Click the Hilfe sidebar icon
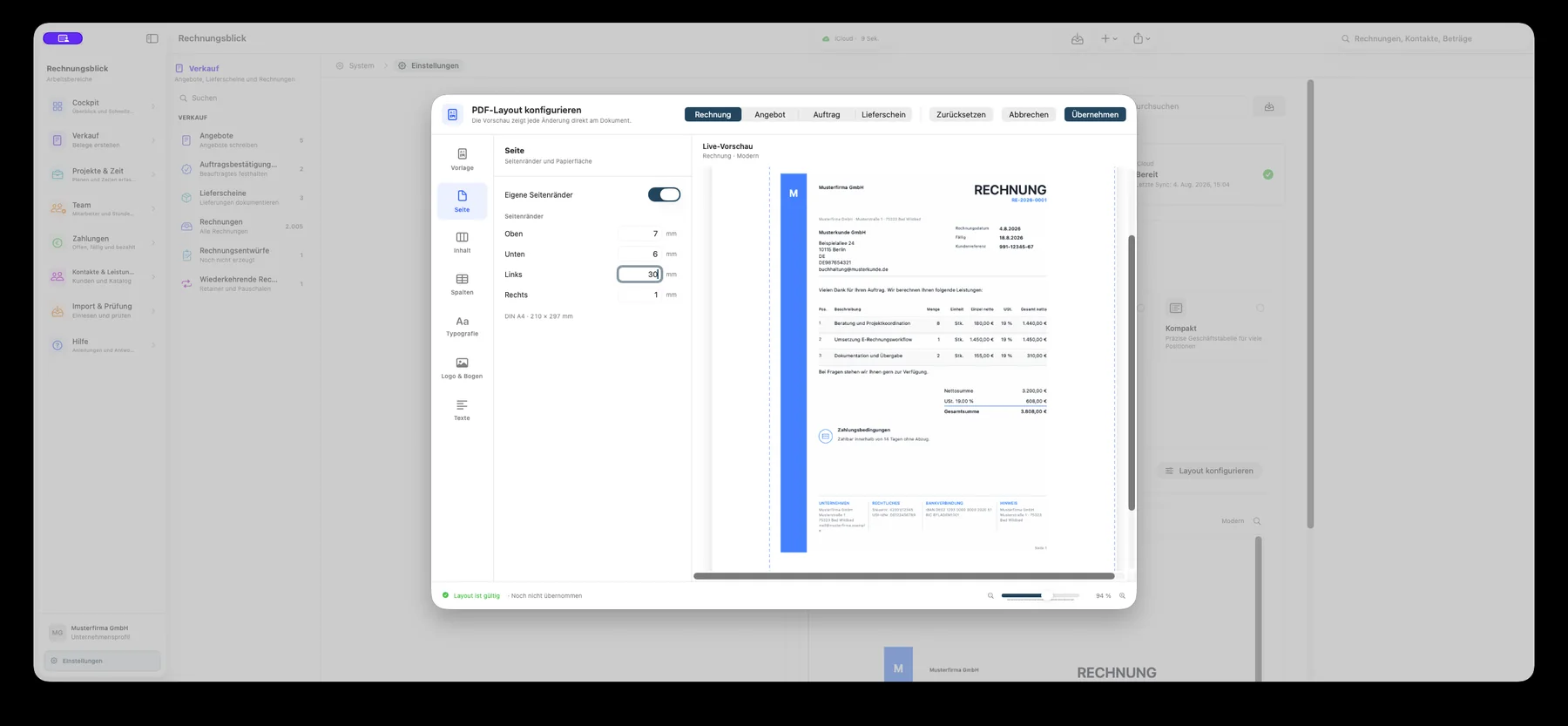1568x726 pixels. point(57,345)
